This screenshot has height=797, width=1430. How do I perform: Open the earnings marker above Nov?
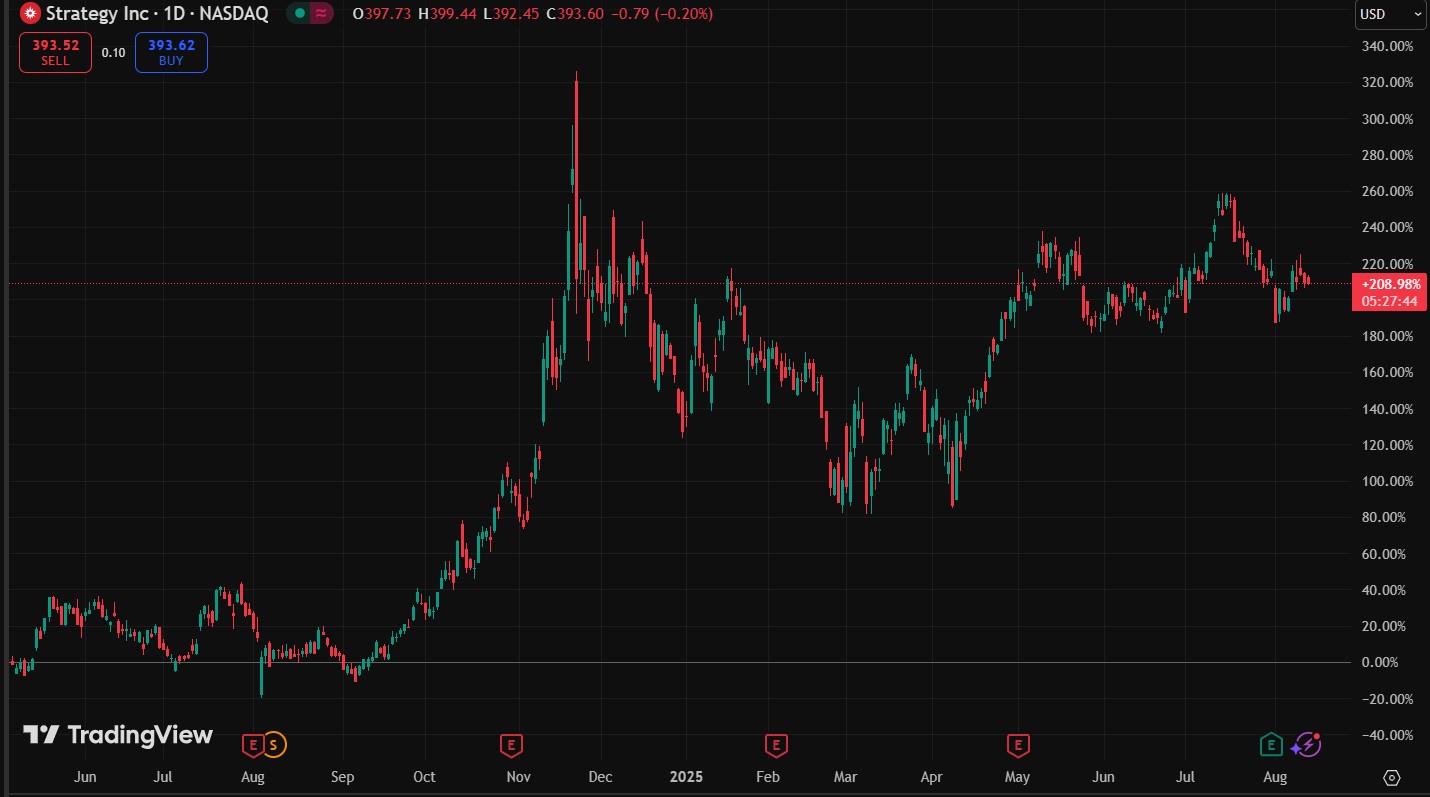pos(511,744)
